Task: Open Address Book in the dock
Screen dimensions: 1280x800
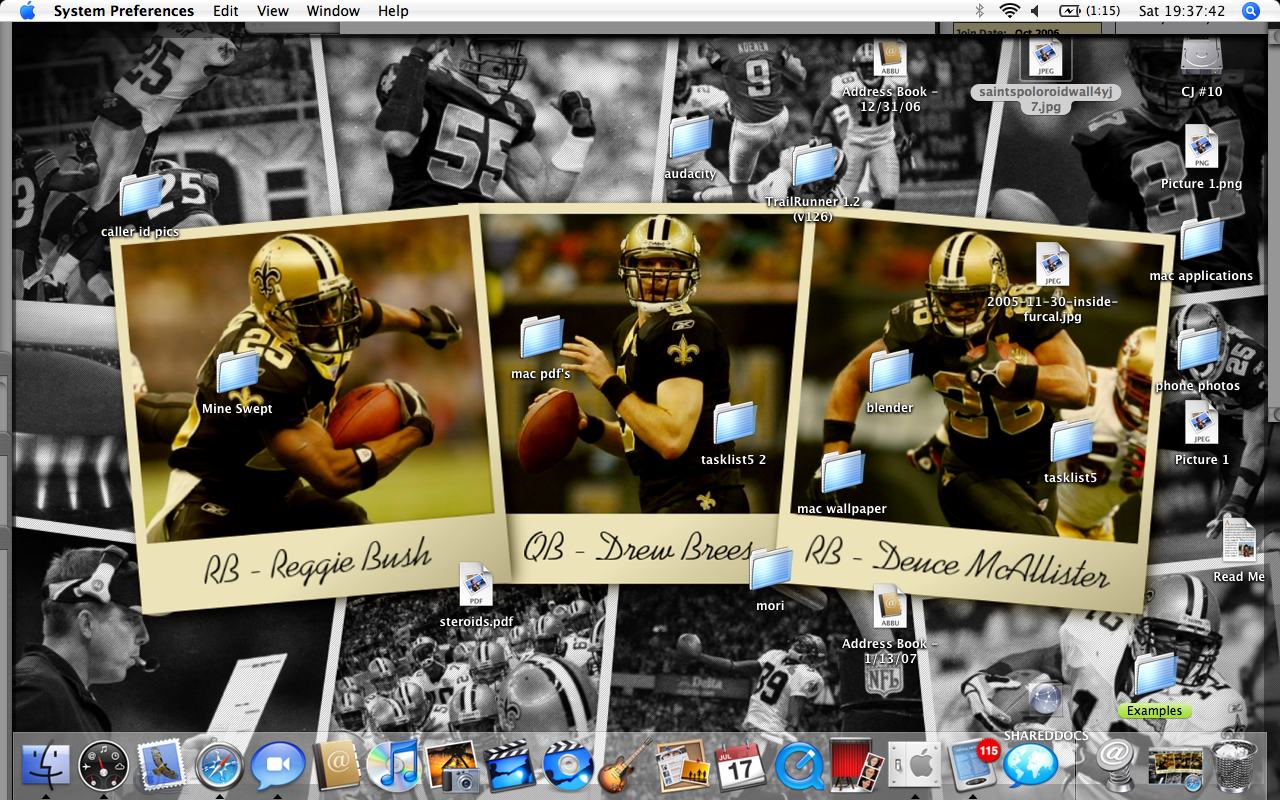Action: 336,766
